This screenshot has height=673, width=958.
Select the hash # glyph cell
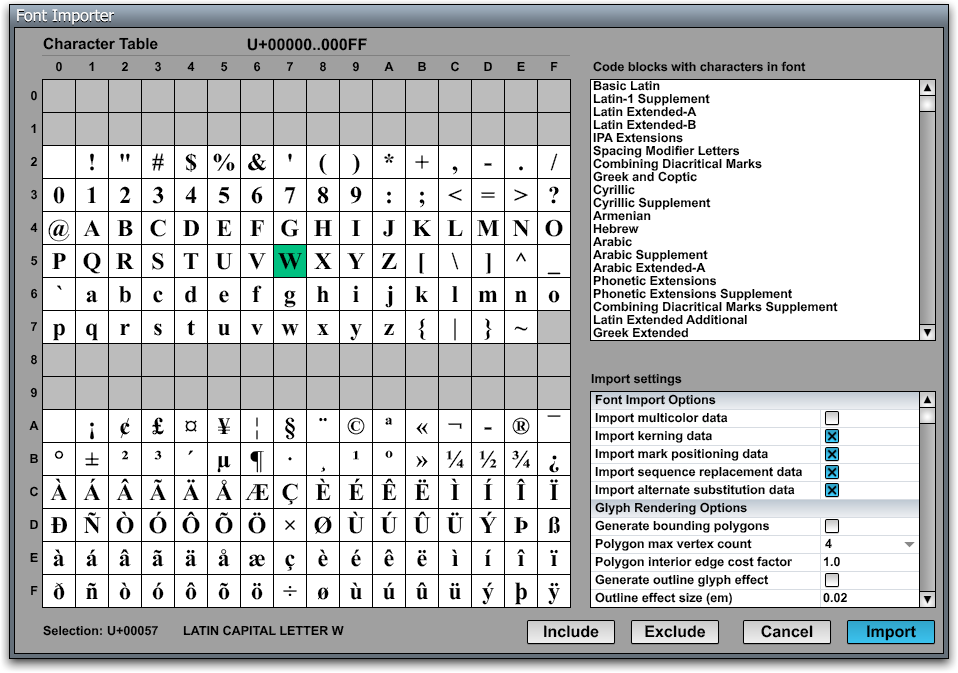158,162
